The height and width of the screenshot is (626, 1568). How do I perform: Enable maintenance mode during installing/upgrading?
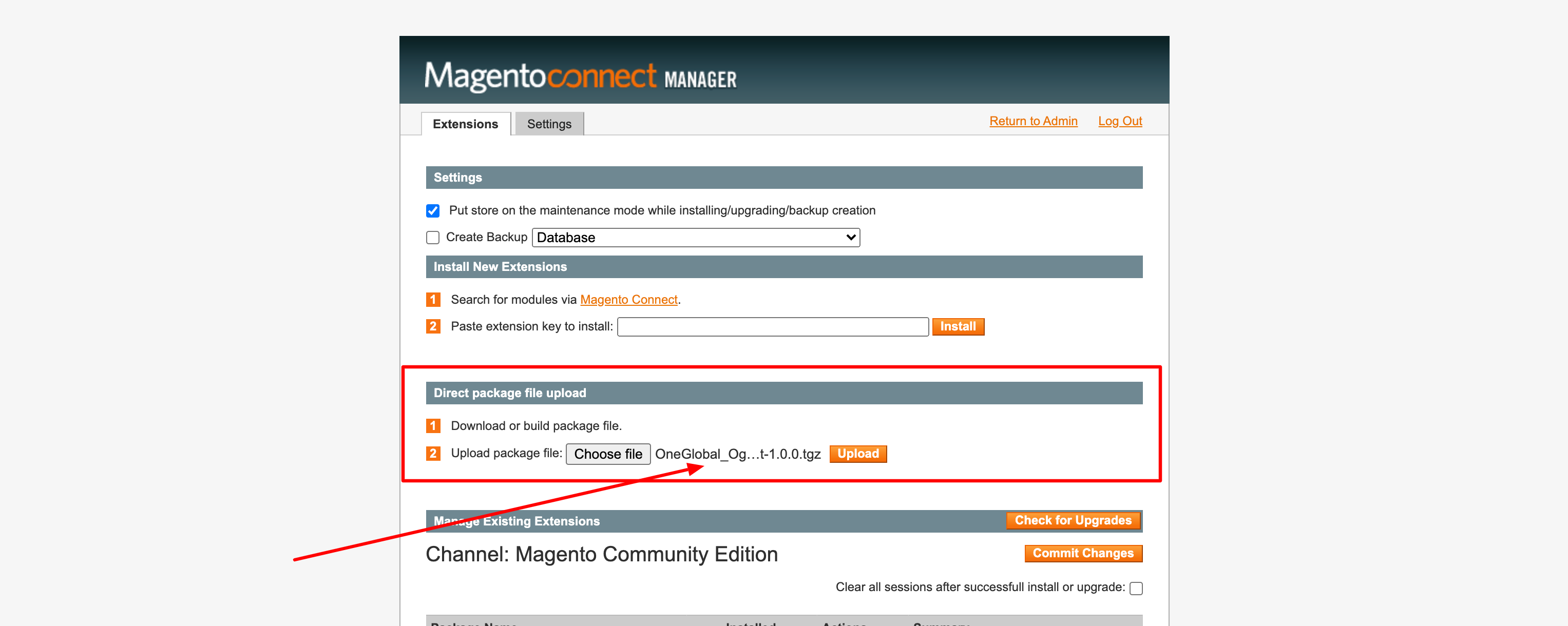(x=432, y=210)
